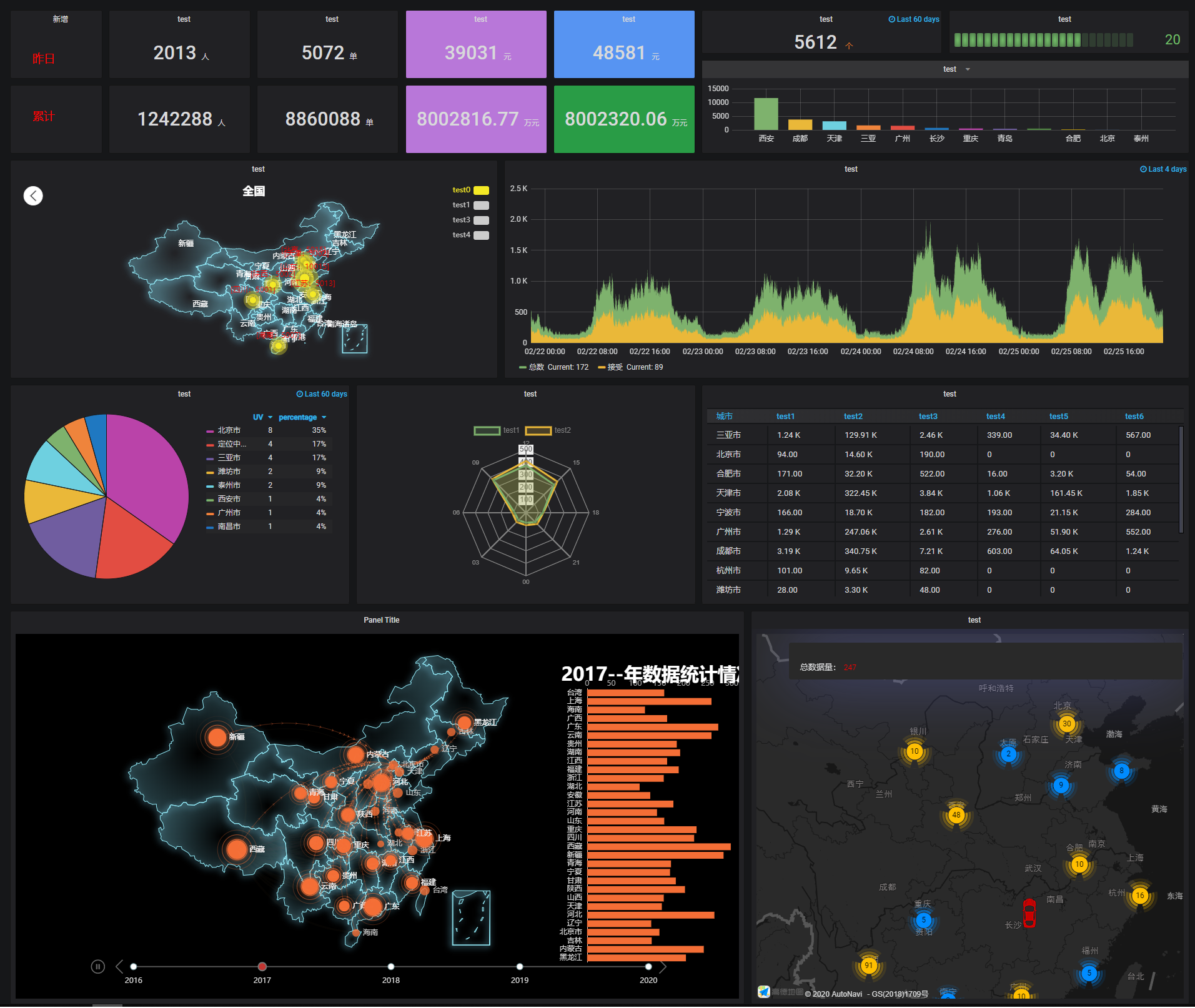The image size is (1195, 1008).
Task: Click the purple 39031 元 stat panel
Action: click(x=476, y=44)
